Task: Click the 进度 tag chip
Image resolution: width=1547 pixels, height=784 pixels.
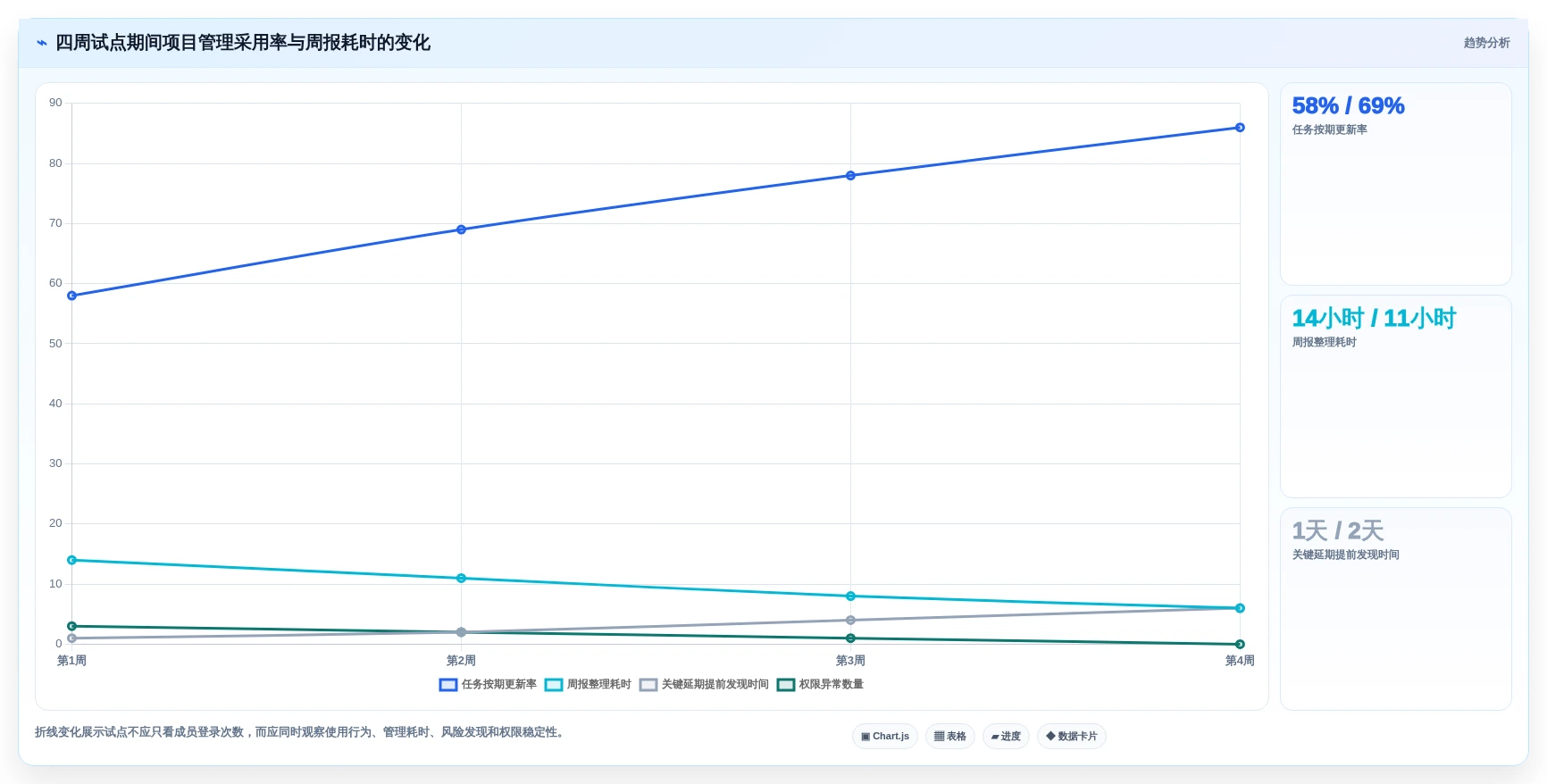Action: pos(1006,737)
